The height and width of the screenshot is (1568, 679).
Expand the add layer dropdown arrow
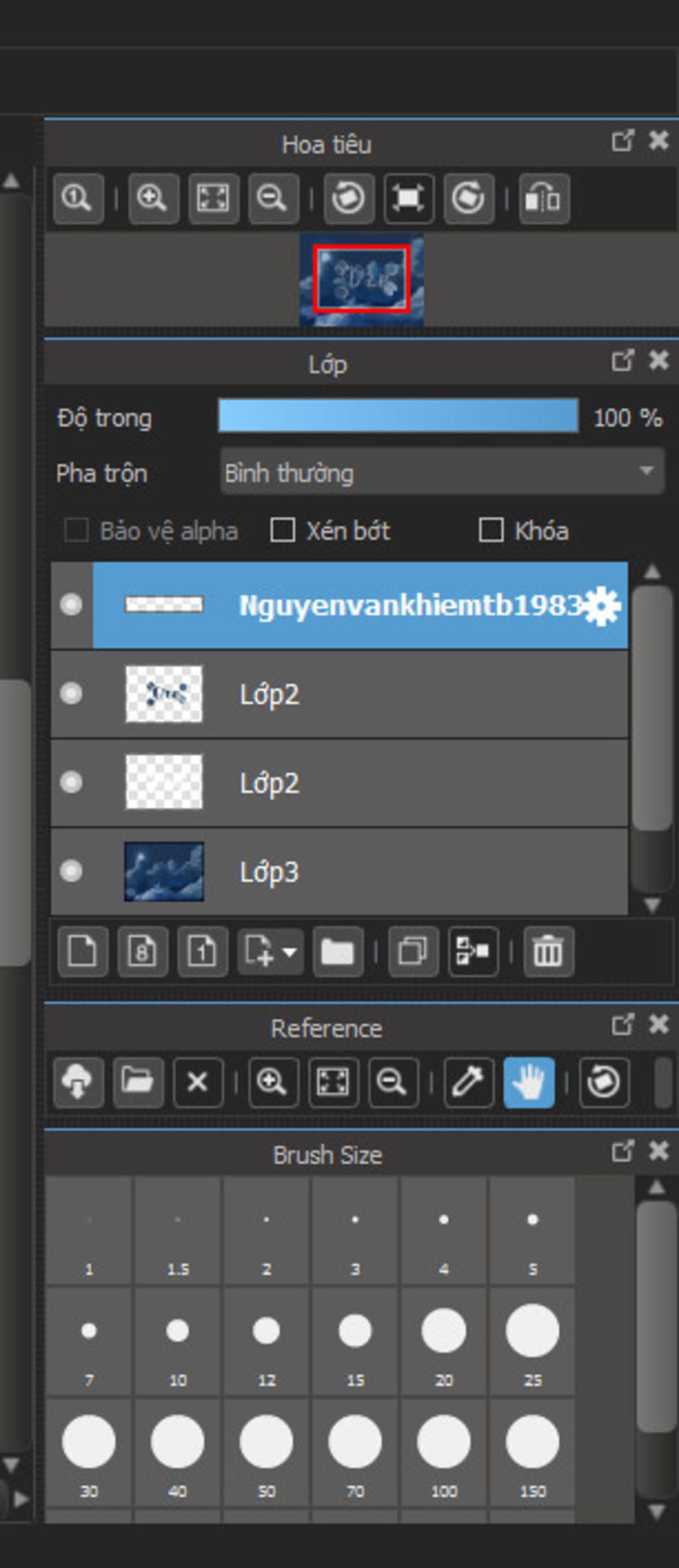[290, 952]
